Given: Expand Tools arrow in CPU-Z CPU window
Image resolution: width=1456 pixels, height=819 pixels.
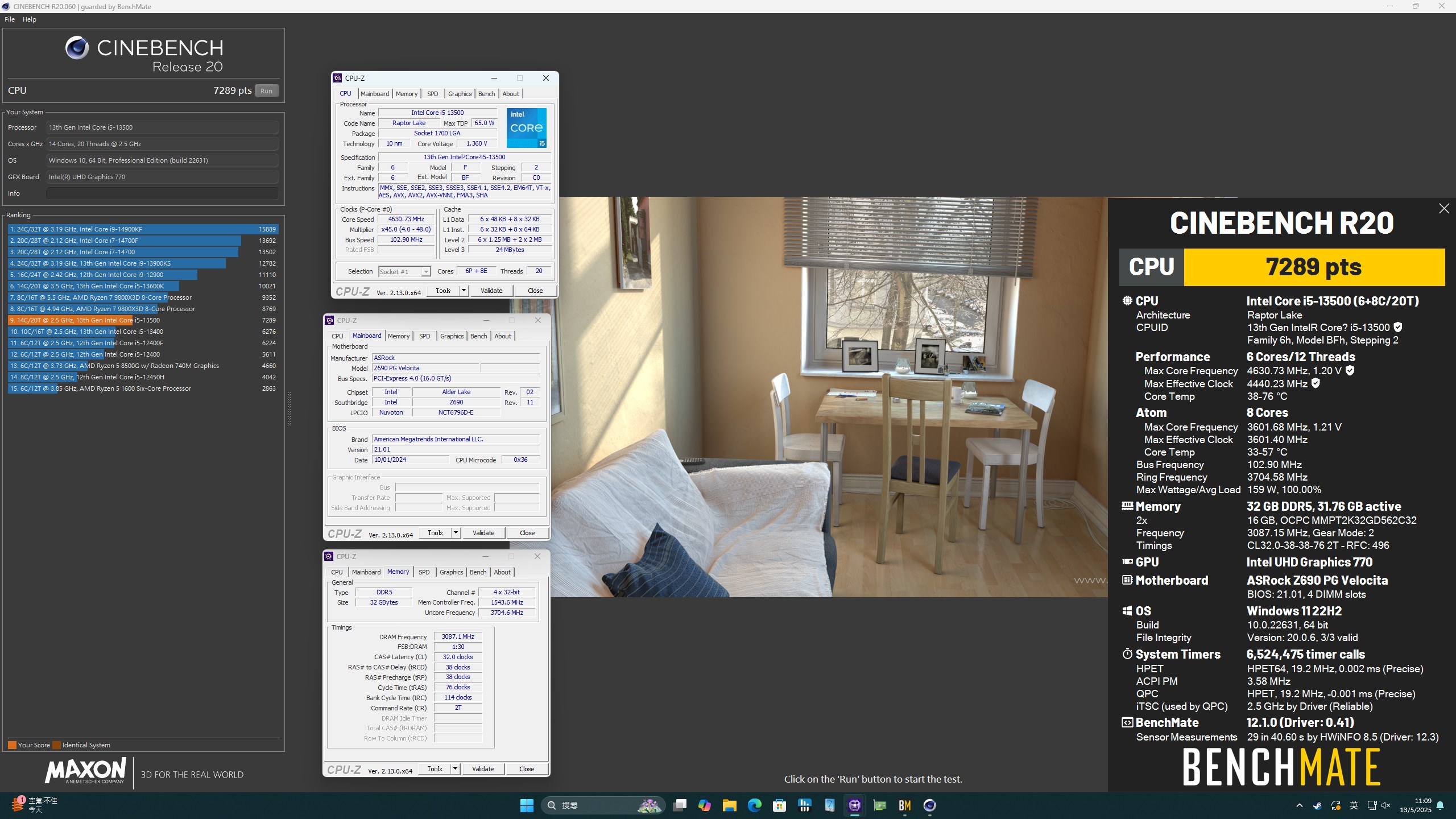Looking at the screenshot, I should pyautogui.click(x=464, y=291).
